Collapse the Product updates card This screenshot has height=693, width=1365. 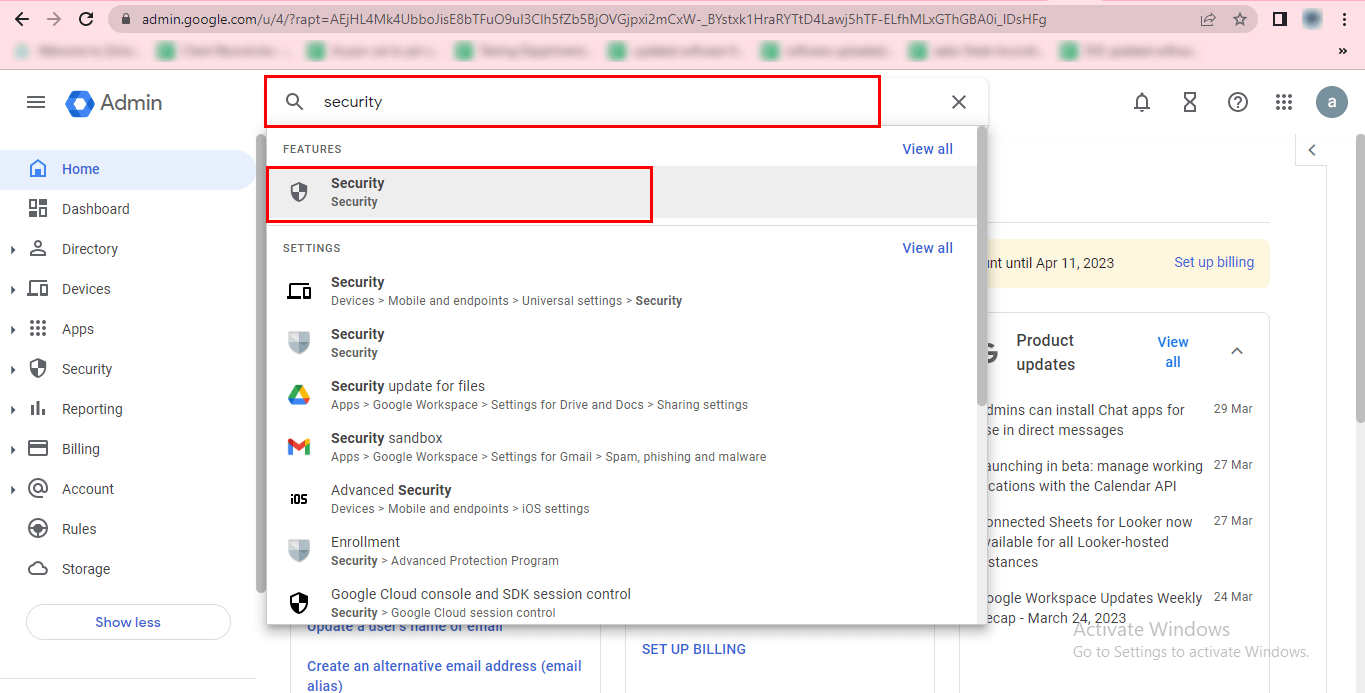point(1237,351)
